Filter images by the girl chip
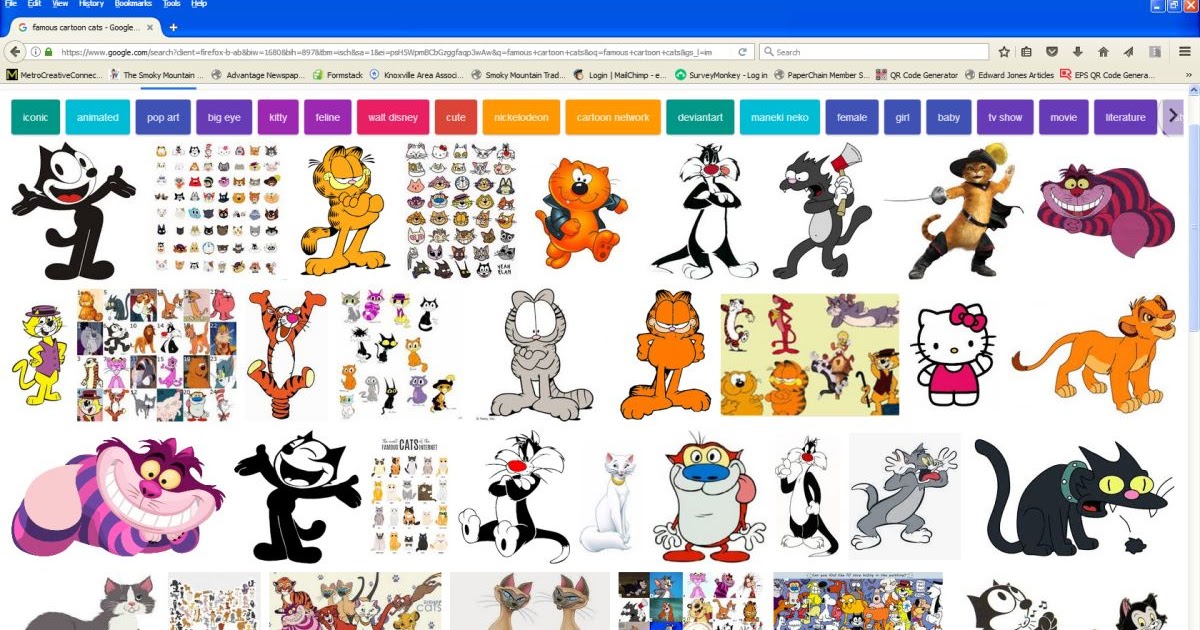This screenshot has height=630, width=1200. tap(902, 117)
